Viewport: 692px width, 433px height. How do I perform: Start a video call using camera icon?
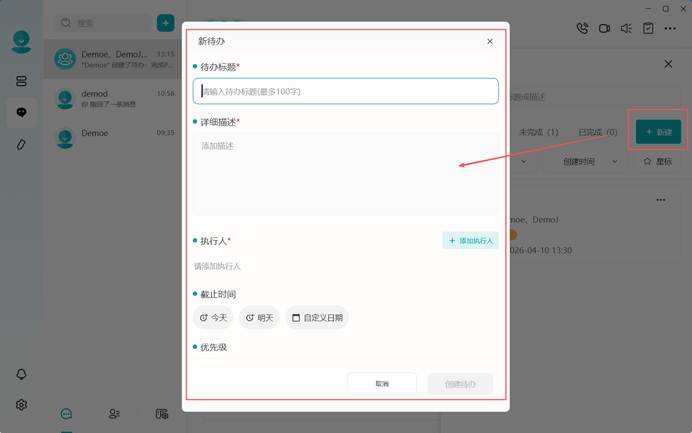pyautogui.click(x=604, y=28)
